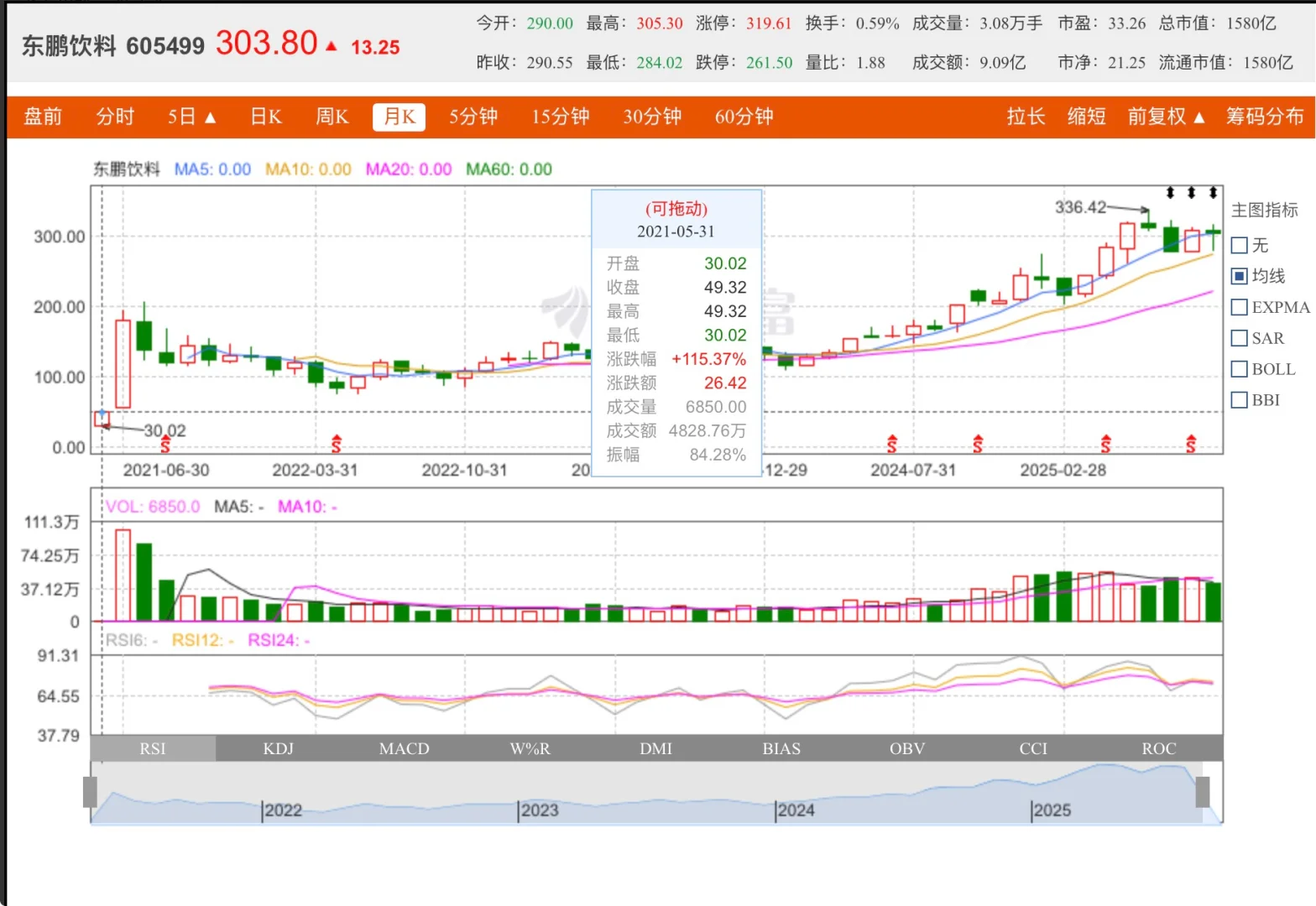Select the MACD indicator tab
This screenshot has width=1316, height=906.
pos(405,748)
